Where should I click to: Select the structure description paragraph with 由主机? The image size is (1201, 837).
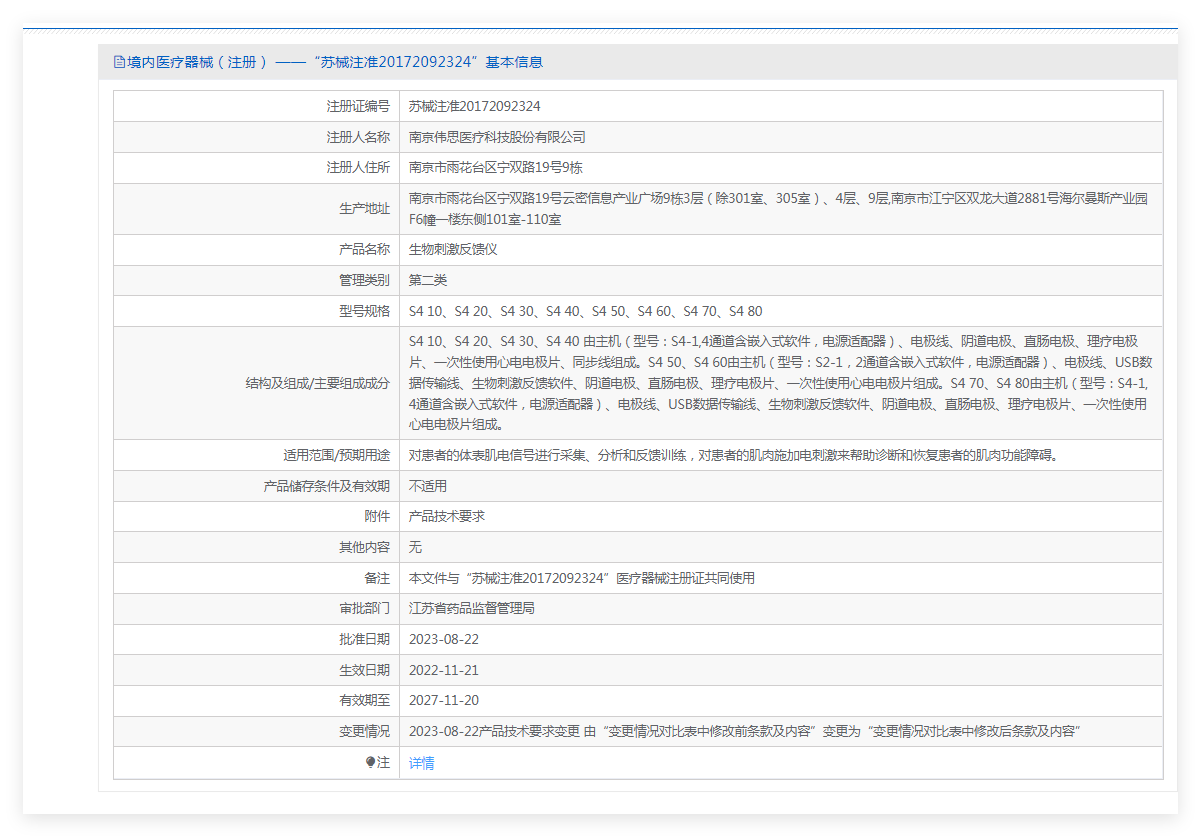click(x=780, y=383)
